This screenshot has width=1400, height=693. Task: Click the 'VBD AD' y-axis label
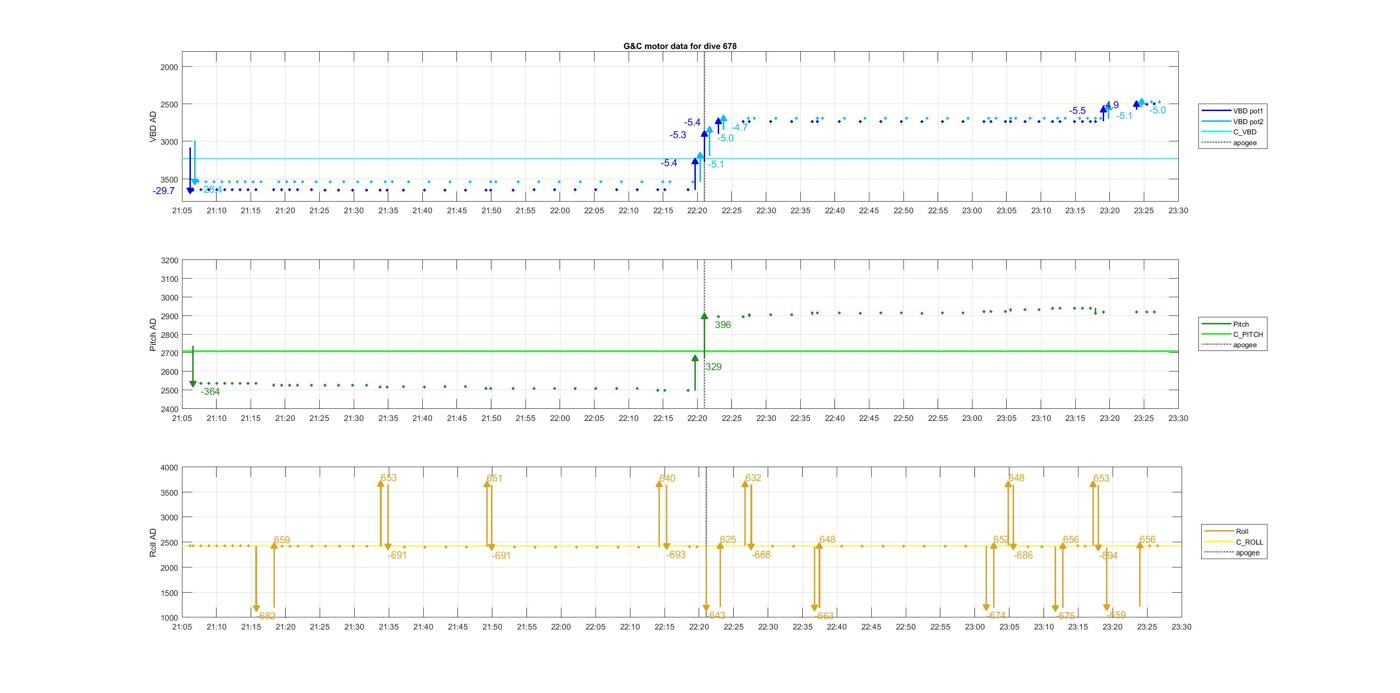point(154,127)
